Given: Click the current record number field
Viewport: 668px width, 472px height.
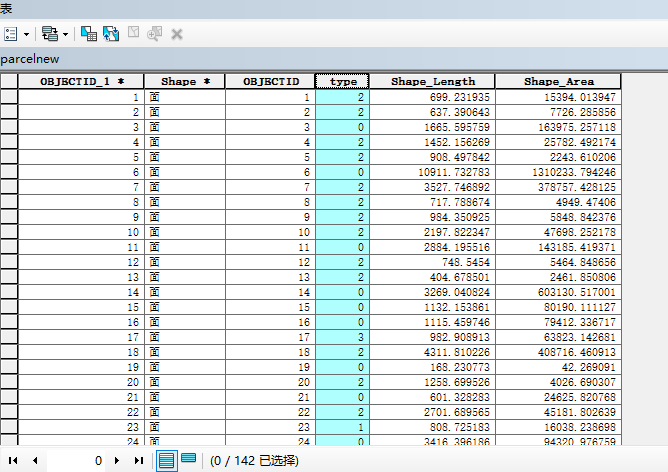Looking at the screenshot, I should 75,460.
